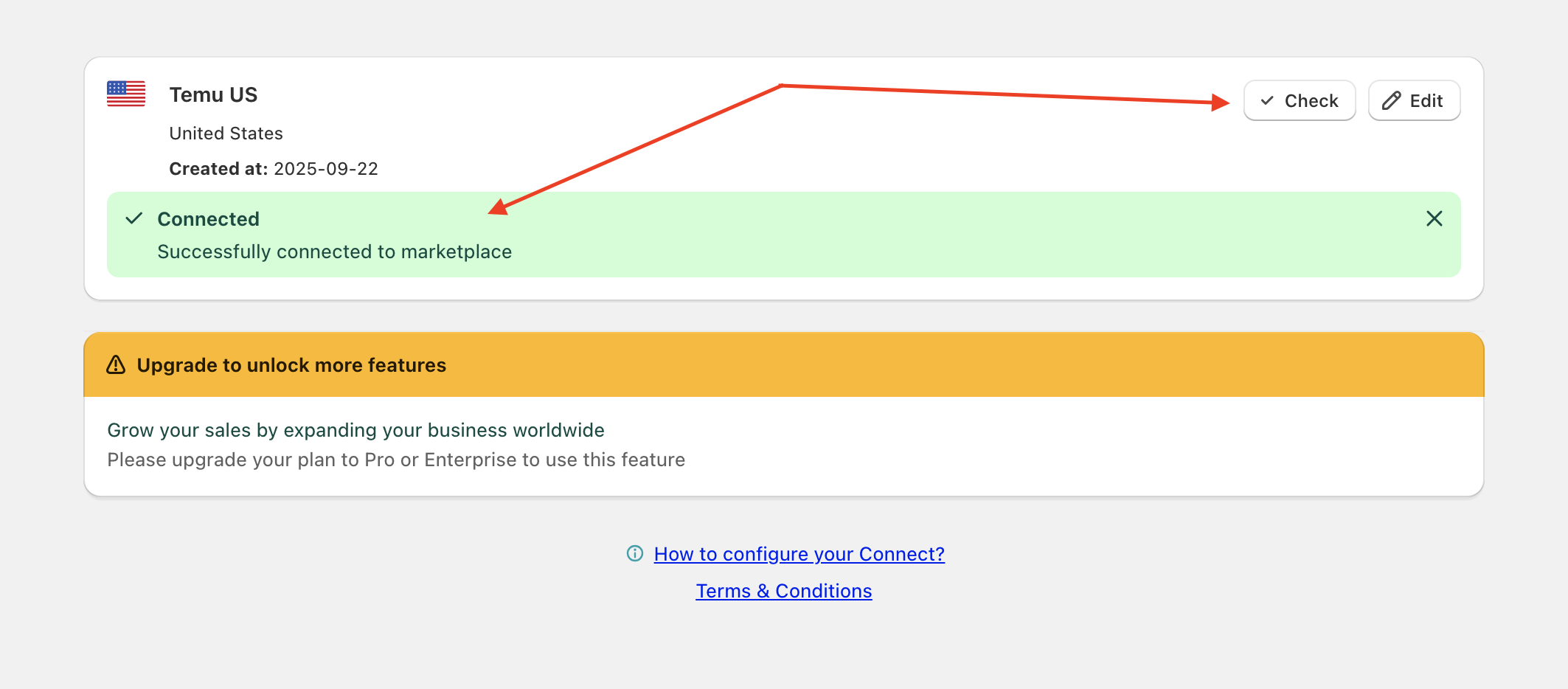The height and width of the screenshot is (689, 1568).
Task: Select the Temu US marketplace header
Action: 213,94
